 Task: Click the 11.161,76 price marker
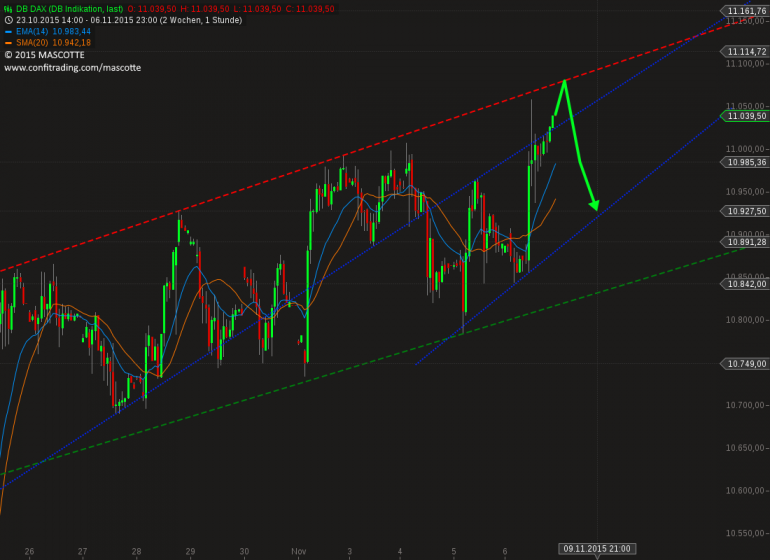point(745,11)
